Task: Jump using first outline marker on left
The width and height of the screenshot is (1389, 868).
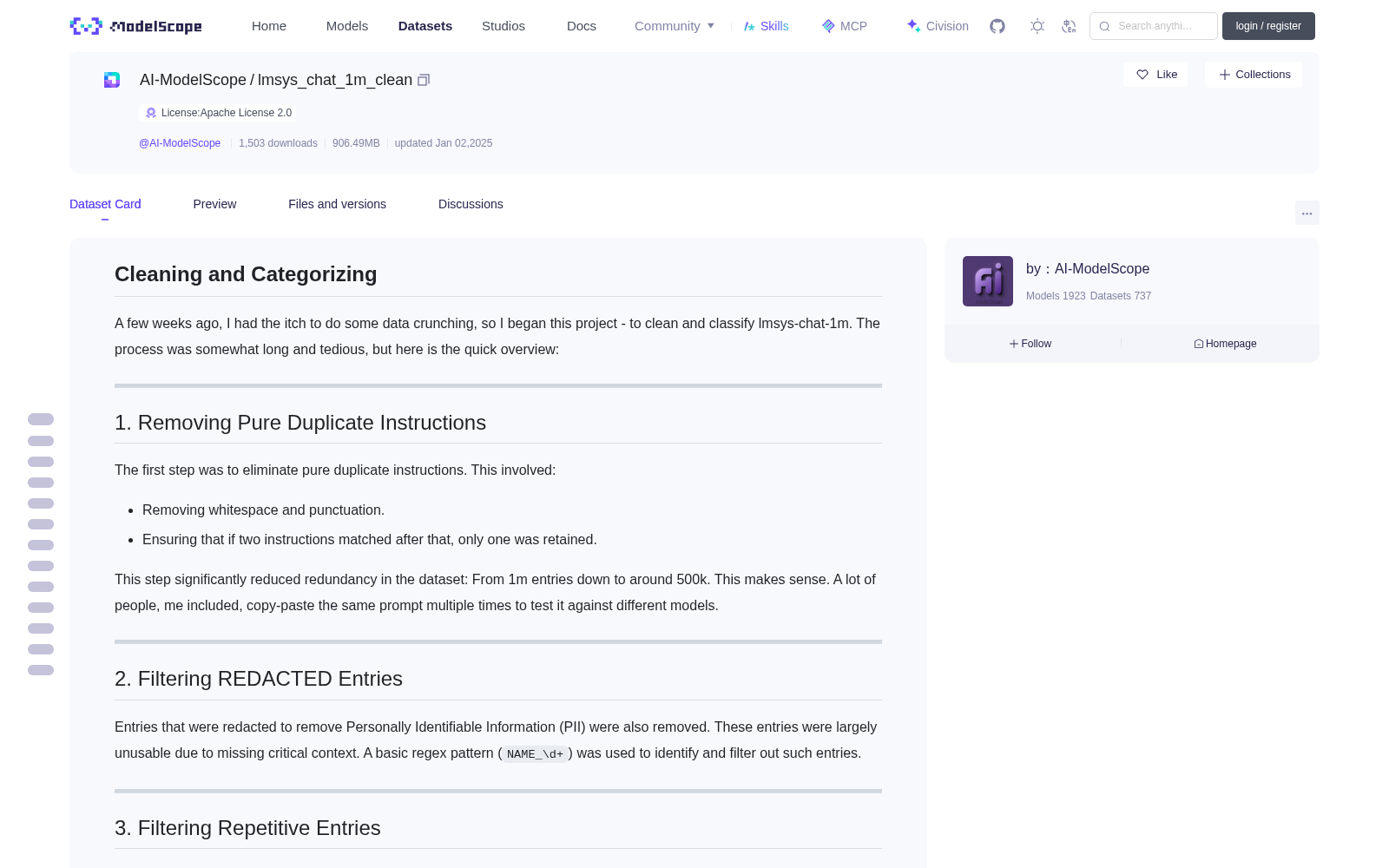Action: click(41, 419)
